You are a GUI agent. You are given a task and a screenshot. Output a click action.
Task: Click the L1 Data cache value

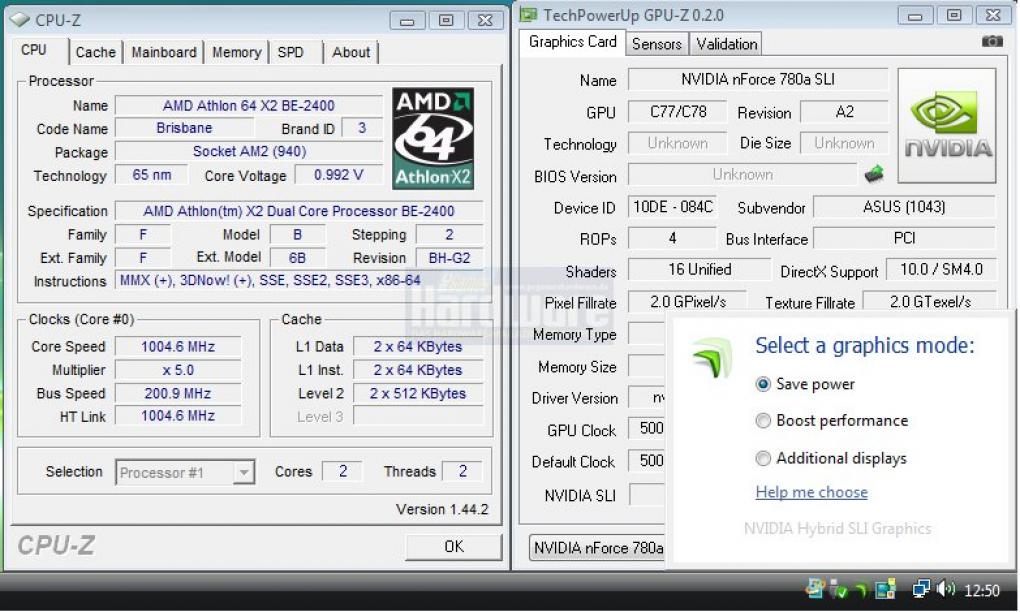point(418,347)
